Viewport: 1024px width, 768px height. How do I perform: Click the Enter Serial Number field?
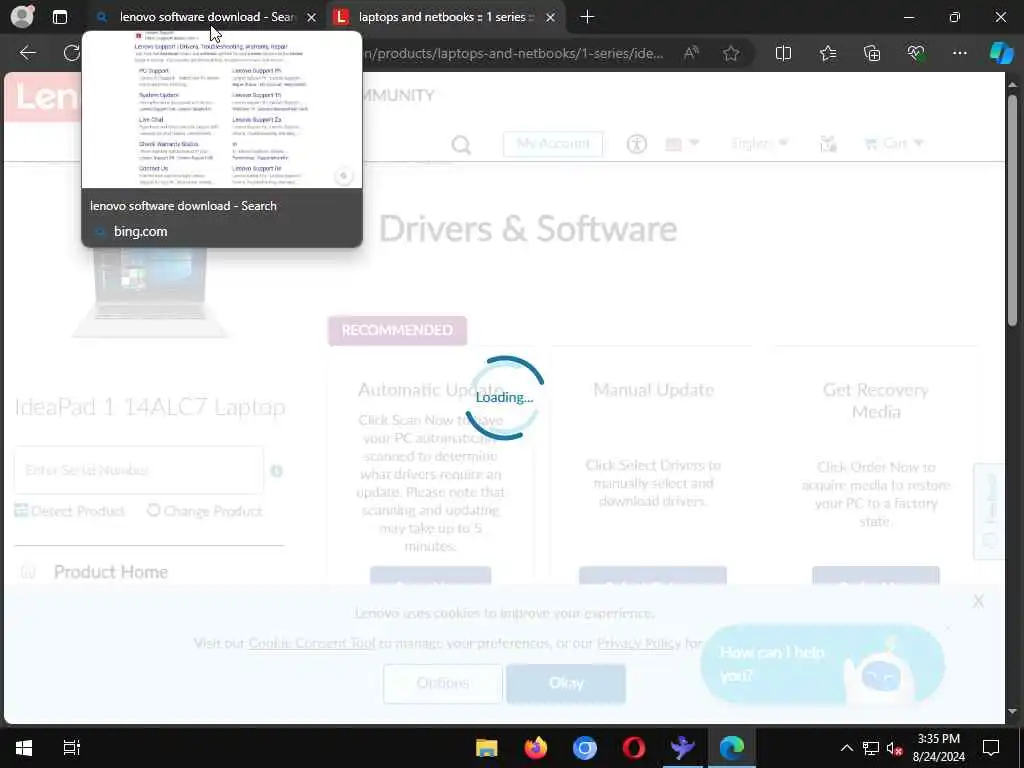click(138, 470)
